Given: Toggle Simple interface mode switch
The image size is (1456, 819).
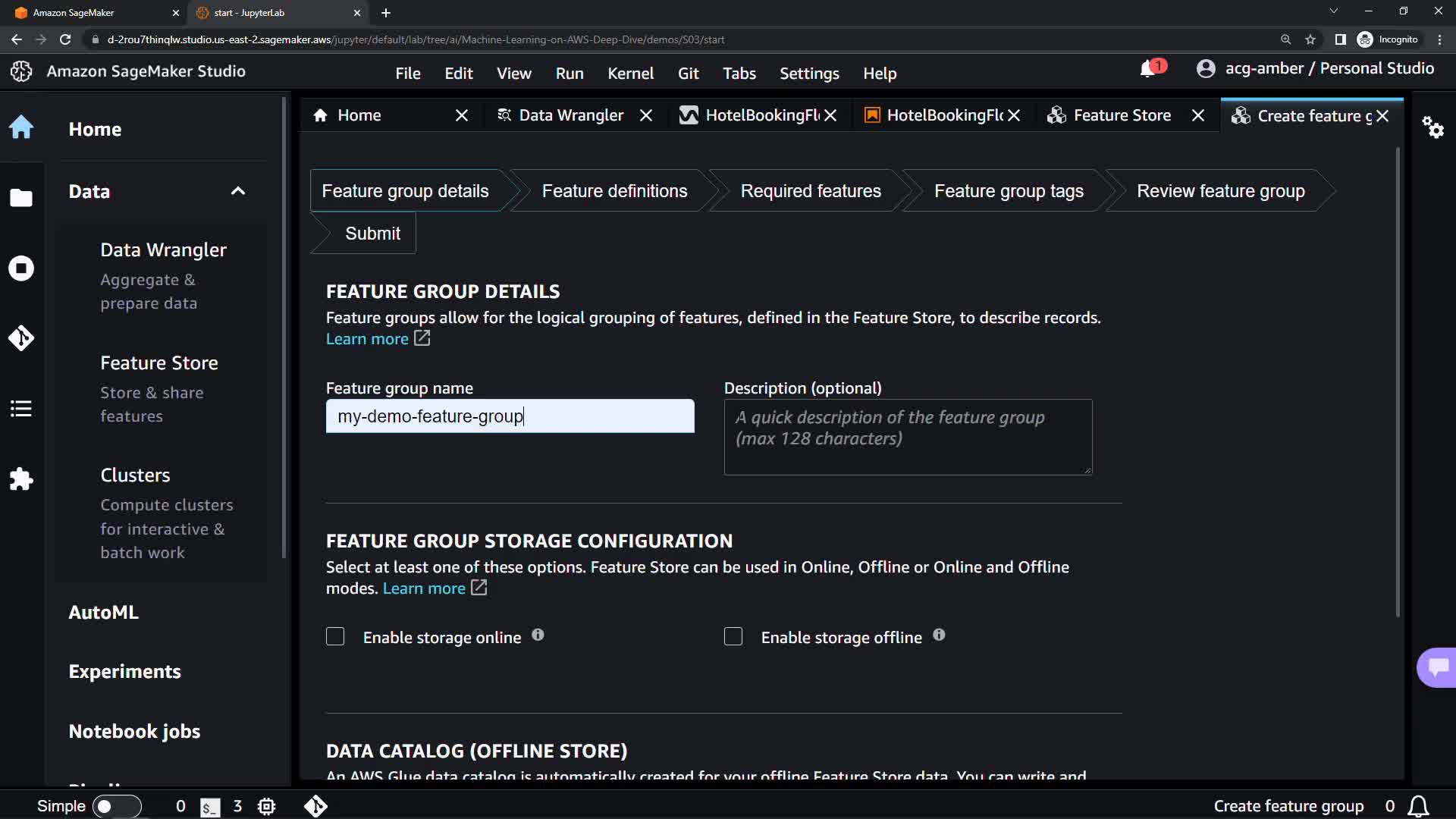Looking at the screenshot, I should (117, 806).
